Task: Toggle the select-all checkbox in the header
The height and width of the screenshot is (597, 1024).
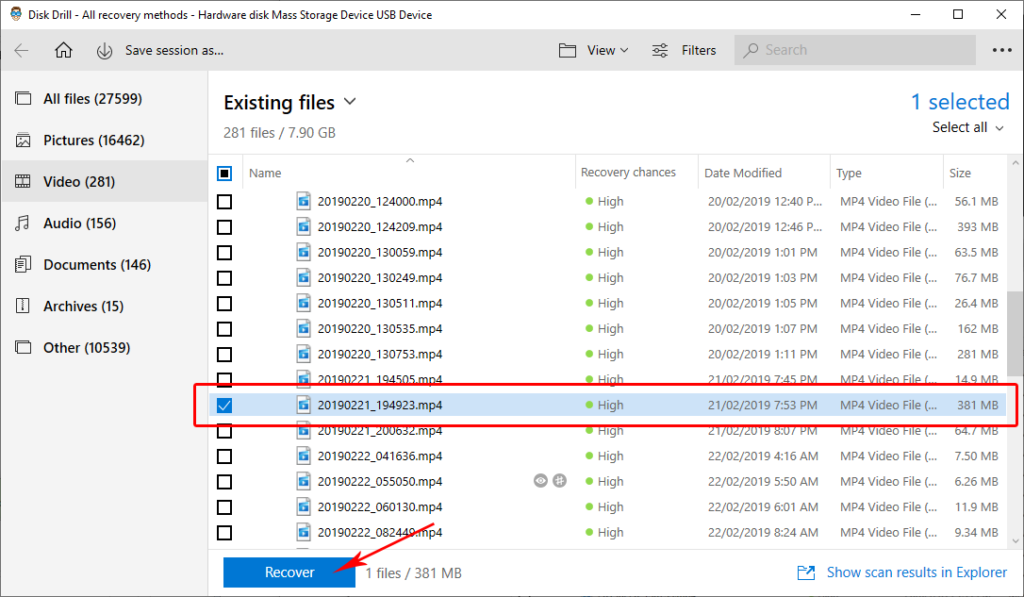Action: [224, 173]
